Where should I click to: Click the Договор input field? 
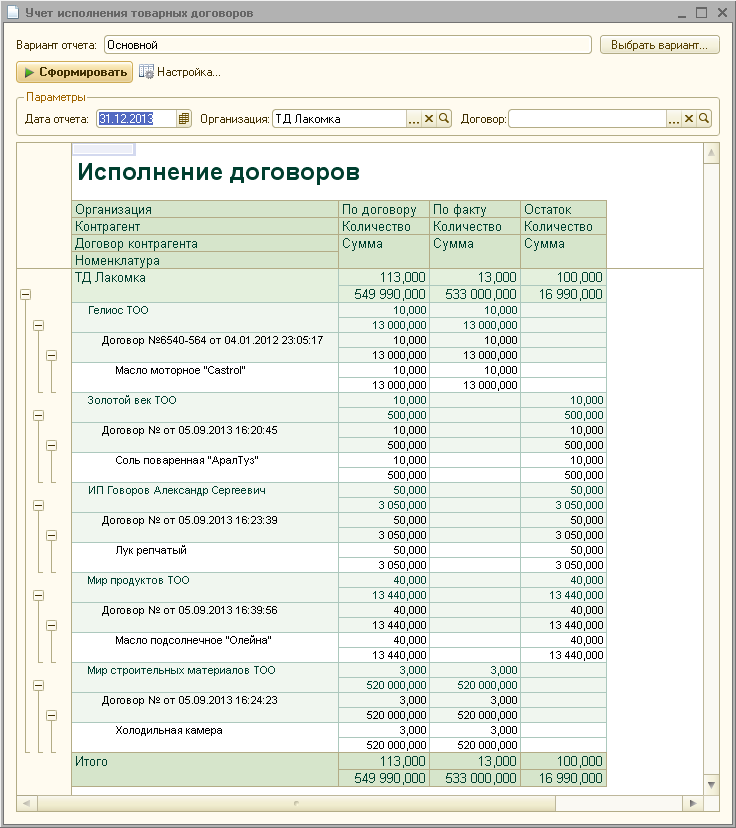pyautogui.click(x=587, y=119)
